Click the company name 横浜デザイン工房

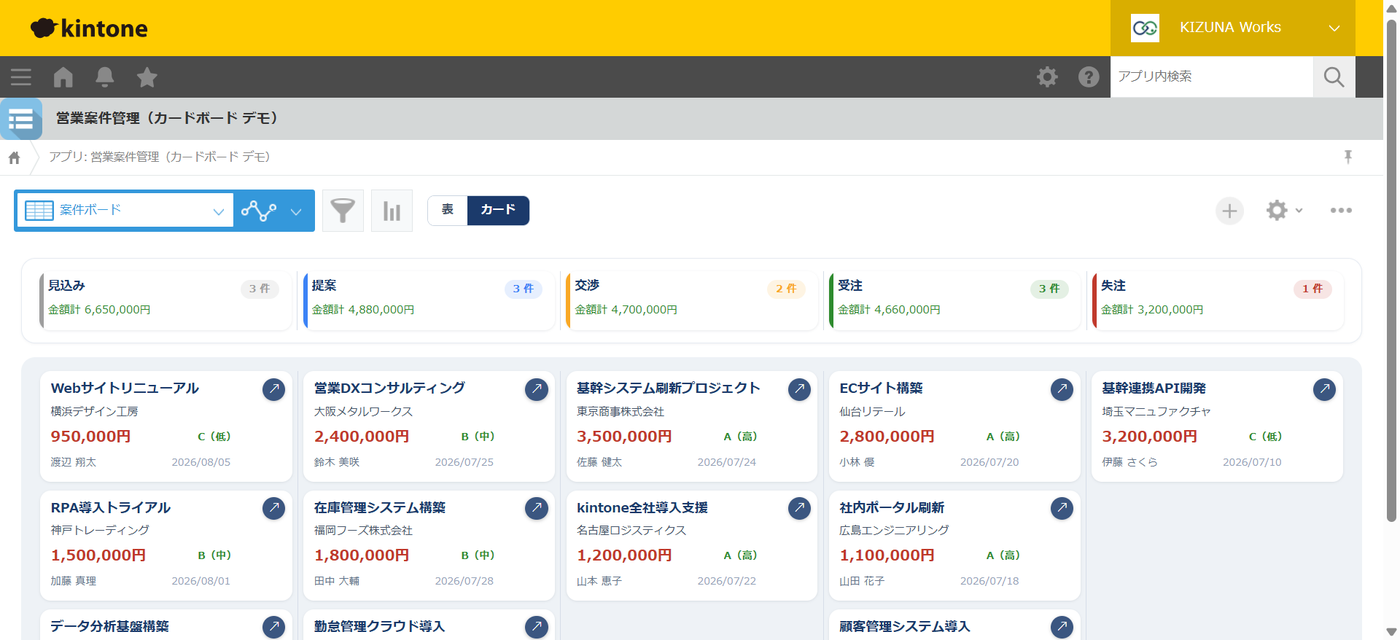point(94,412)
